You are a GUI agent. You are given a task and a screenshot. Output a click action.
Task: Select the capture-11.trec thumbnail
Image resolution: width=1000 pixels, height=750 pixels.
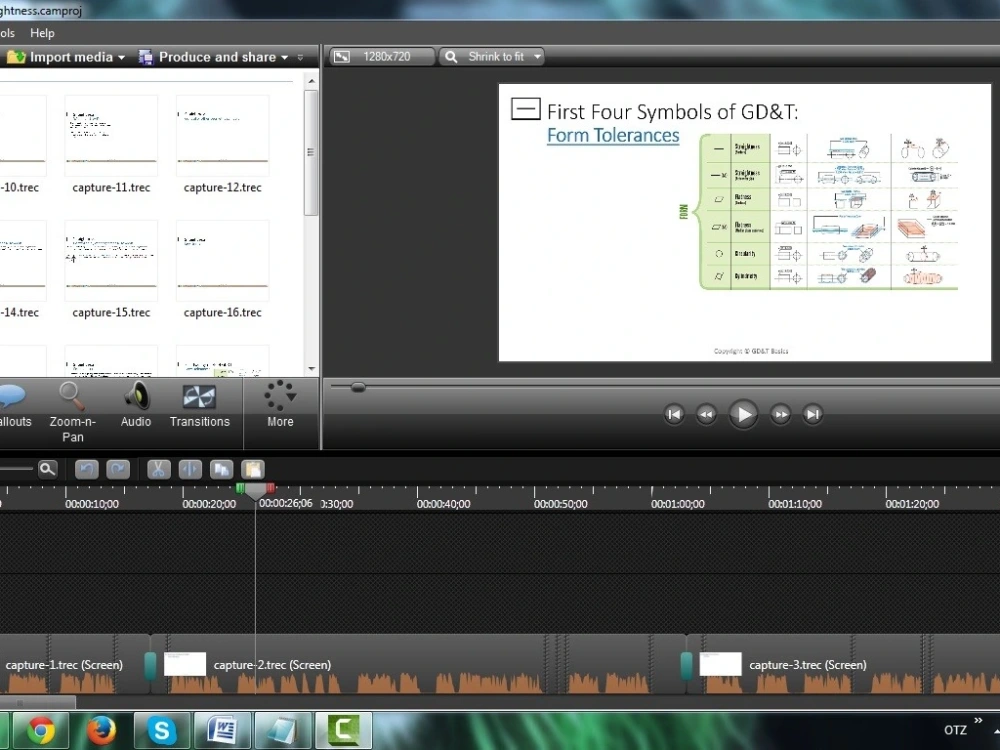[111, 135]
